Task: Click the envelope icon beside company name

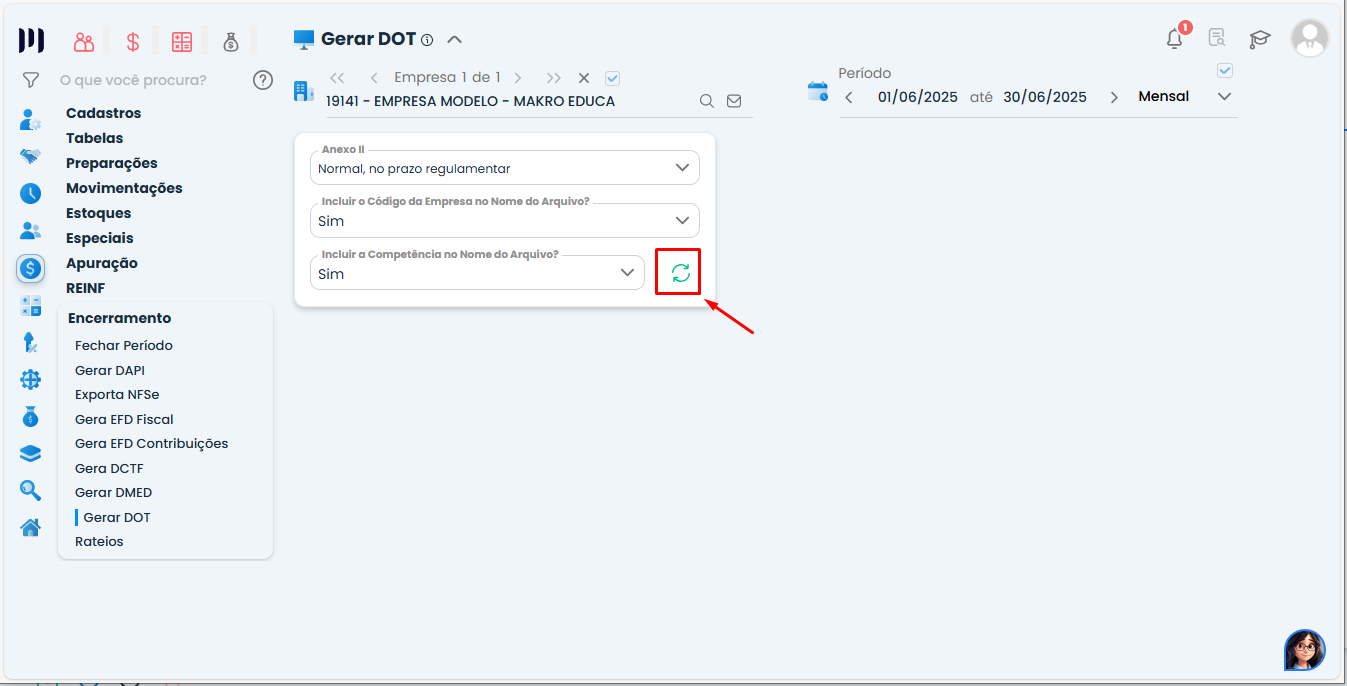Action: click(734, 101)
